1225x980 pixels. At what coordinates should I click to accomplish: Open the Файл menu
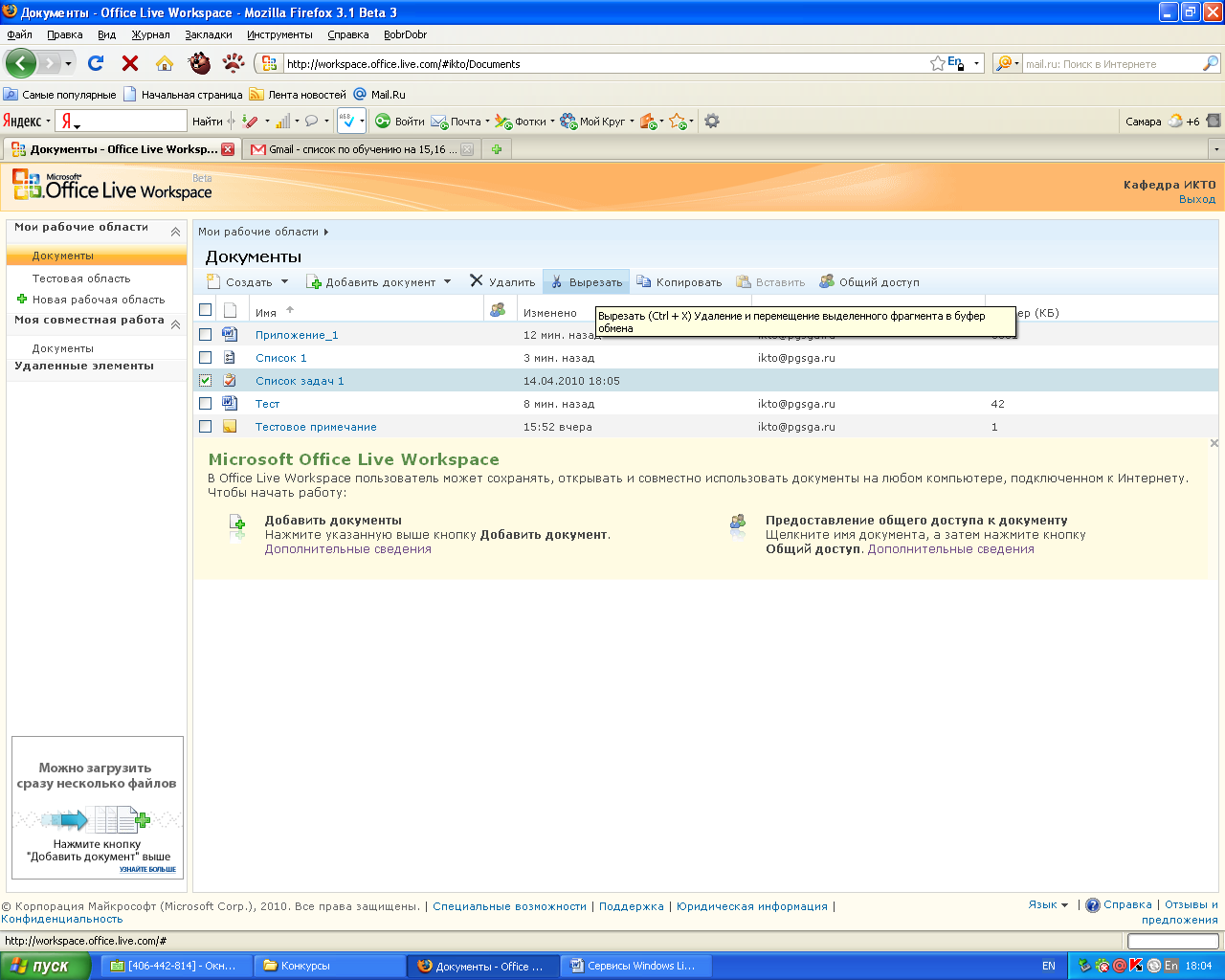[19, 34]
